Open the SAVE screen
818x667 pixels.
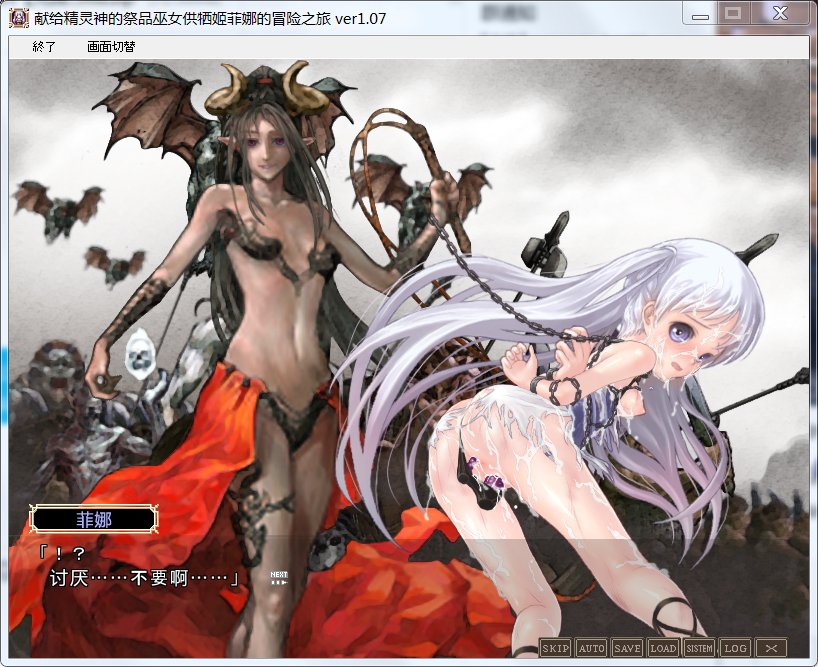(x=627, y=648)
